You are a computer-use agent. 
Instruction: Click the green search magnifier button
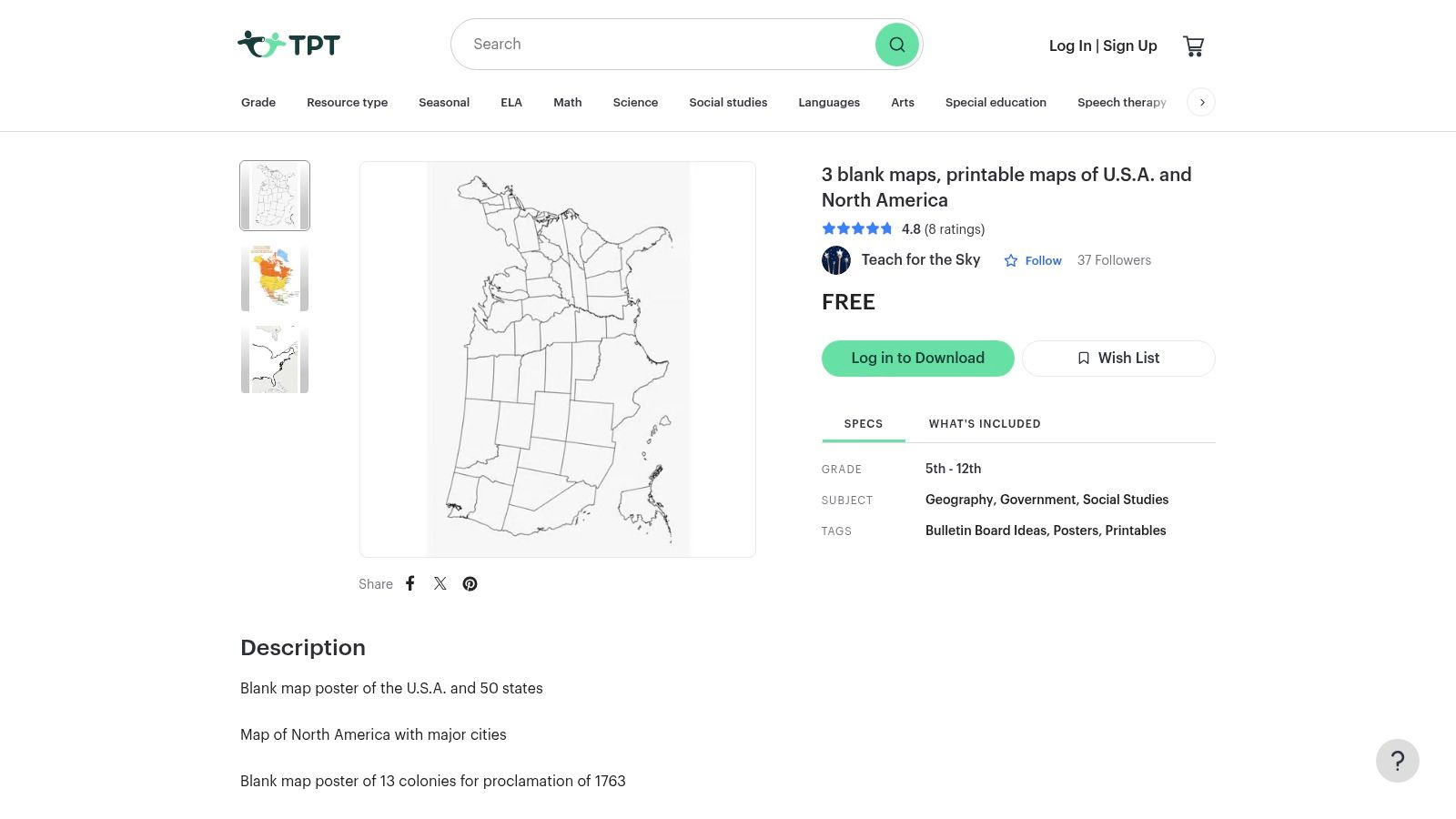pyautogui.click(x=896, y=45)
